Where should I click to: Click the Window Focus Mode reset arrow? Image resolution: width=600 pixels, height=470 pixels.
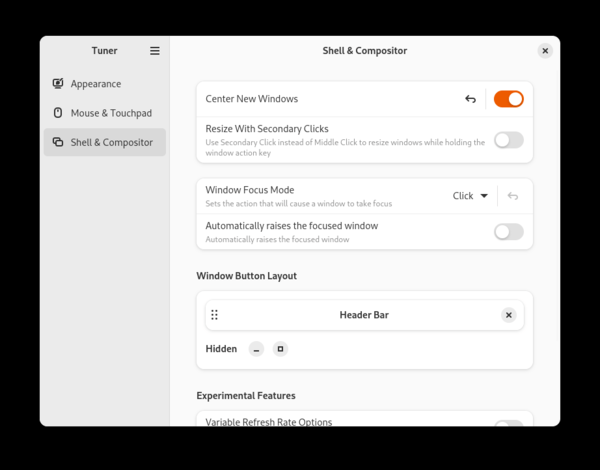[x=513, y=196]
